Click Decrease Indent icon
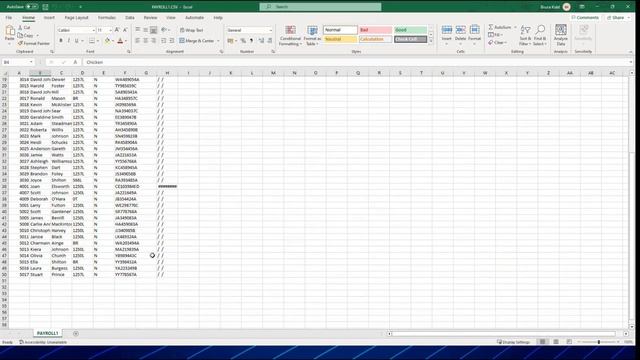The image size is (640, 360). click(x=164, y=41)
